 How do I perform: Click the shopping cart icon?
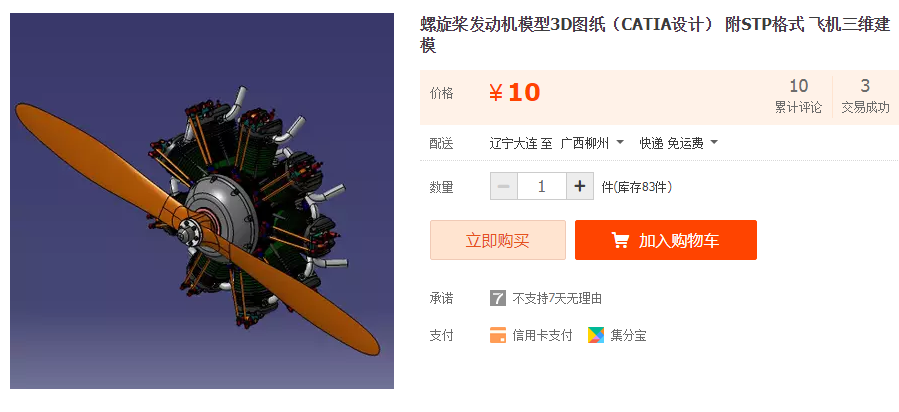click(620, 240)
